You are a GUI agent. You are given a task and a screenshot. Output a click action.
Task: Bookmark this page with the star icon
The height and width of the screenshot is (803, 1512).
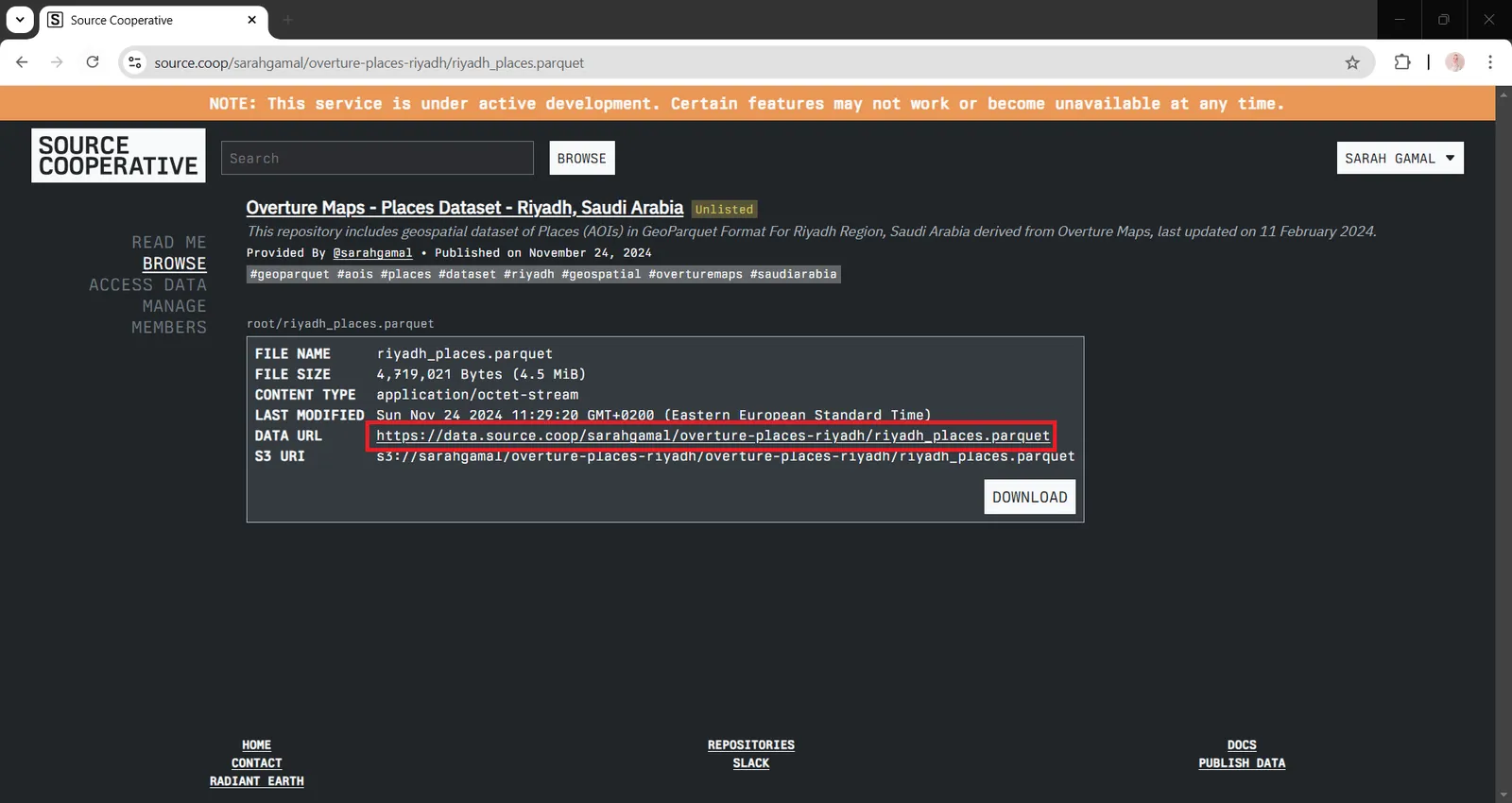[x=1352, y=62]
